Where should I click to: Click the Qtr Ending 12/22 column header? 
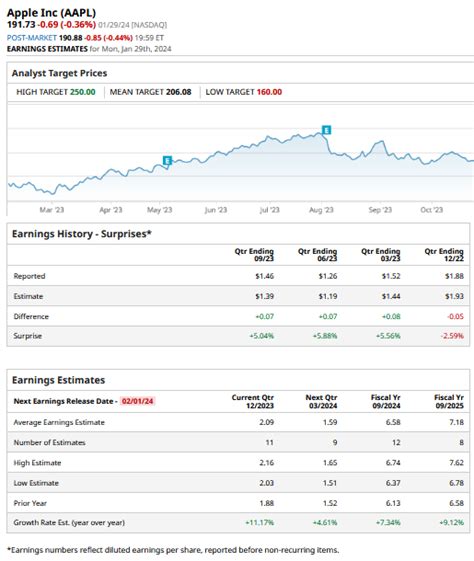pyautogui.click(x=444, y=255)
